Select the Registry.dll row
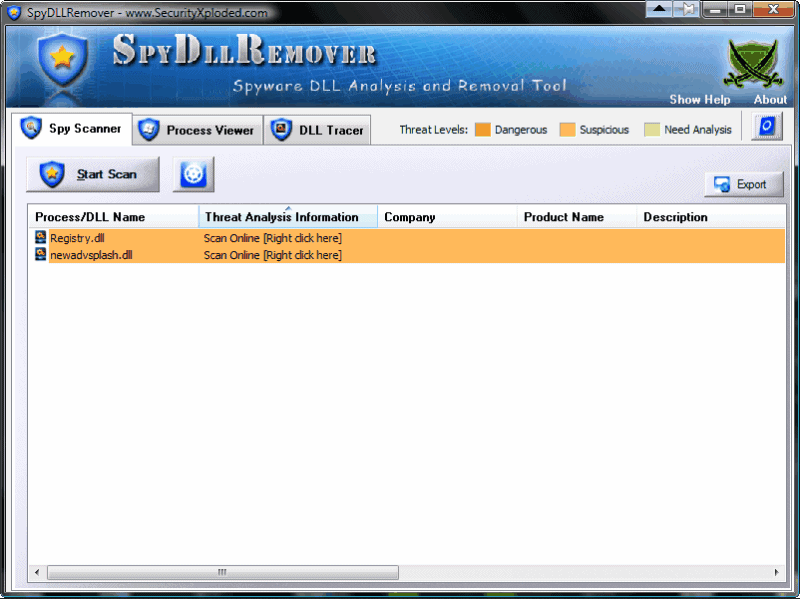The image size is (800, 599). pos(407,238)
